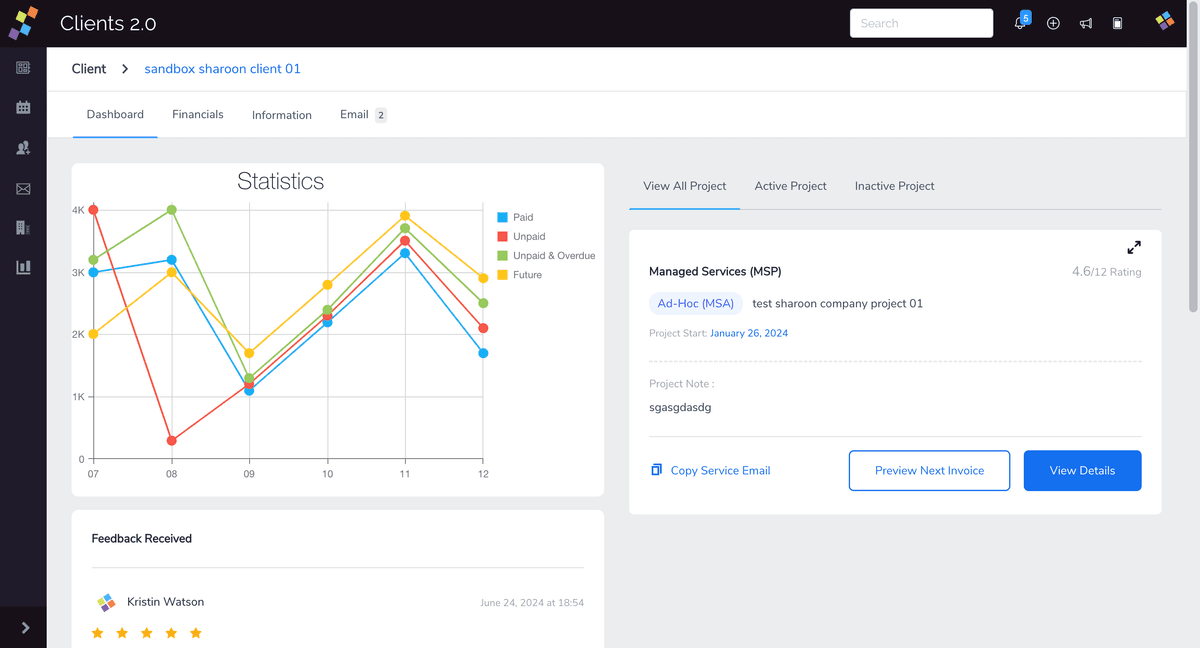Viewport: 1200px width, 648px height.
Task: Click the Future yellow legend swatch
Action: point(503,274)
